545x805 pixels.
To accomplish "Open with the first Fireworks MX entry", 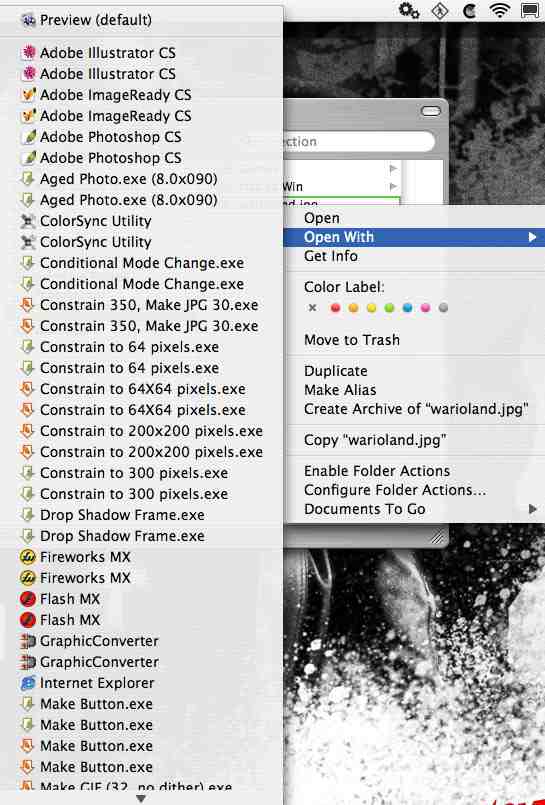I will click(141, 557).
